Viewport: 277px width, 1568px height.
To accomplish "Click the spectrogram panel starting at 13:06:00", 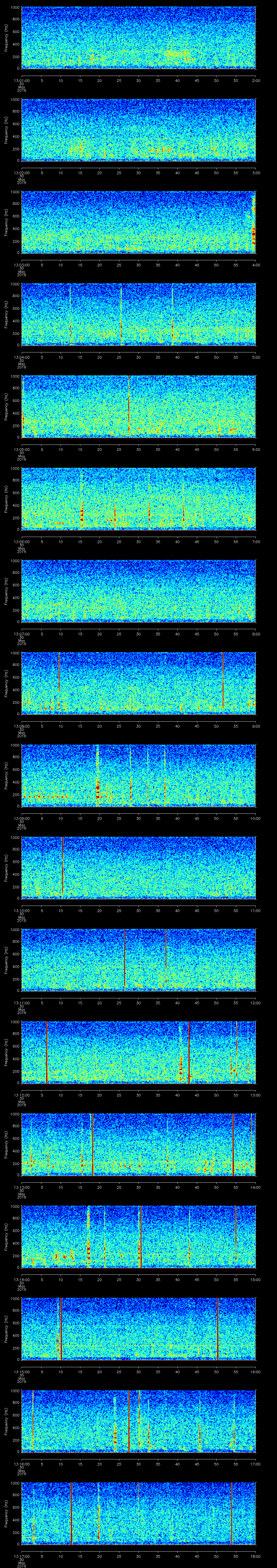I will (x=138, y=499).
